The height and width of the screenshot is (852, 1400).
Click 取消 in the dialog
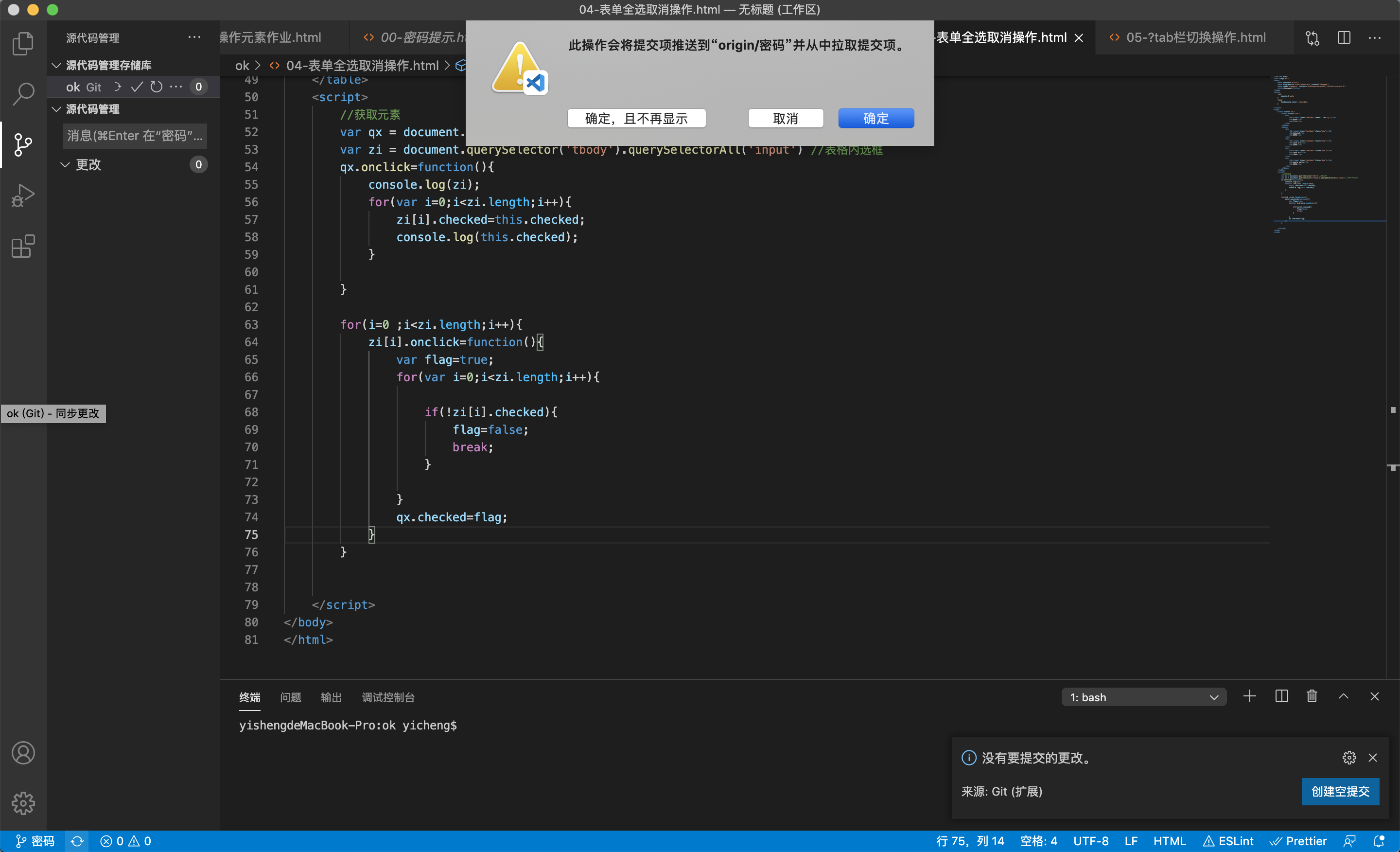(786, 118)
